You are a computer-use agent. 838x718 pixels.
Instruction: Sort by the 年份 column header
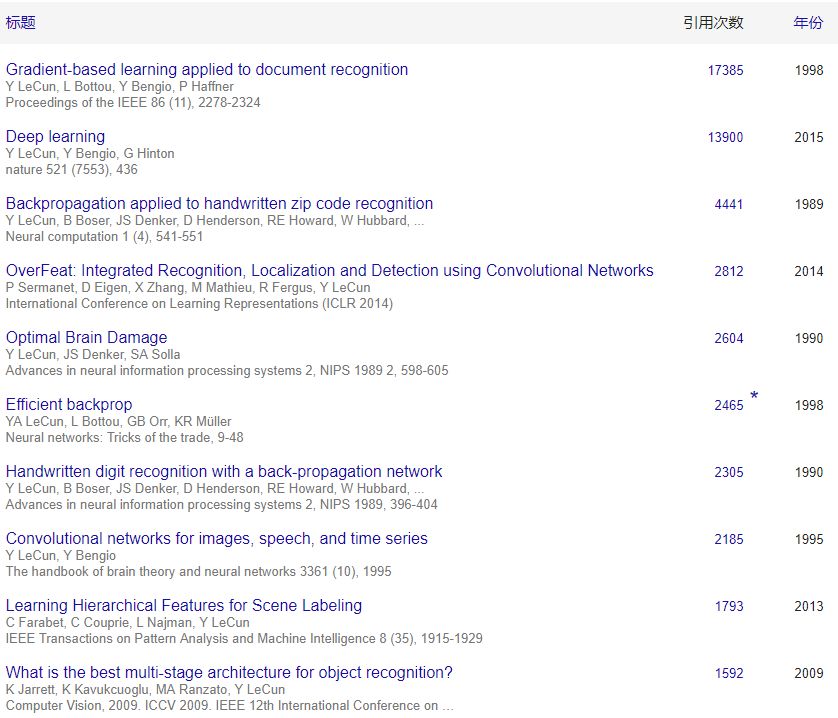808,23
